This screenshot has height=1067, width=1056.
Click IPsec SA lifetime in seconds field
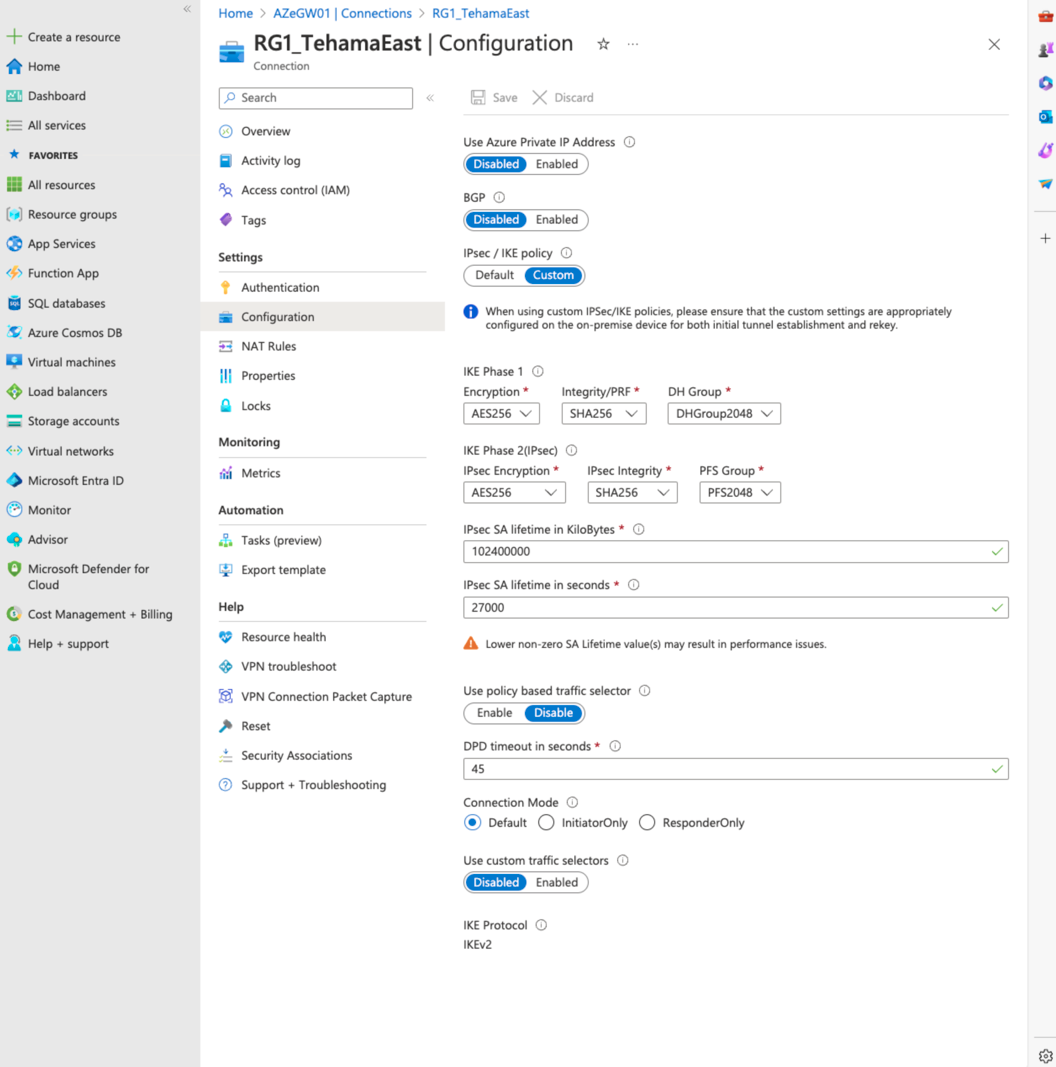(x=736, y=607)
